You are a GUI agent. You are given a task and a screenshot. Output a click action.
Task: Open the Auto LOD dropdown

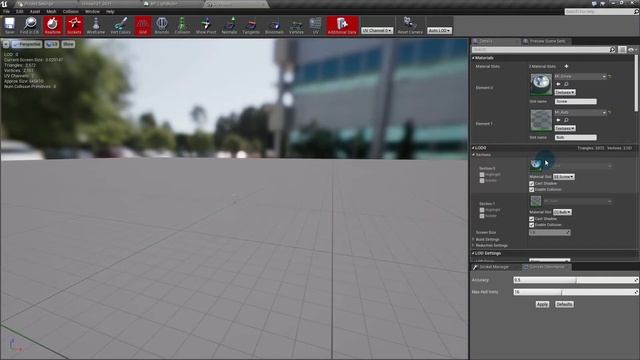(x=439, y=31)
